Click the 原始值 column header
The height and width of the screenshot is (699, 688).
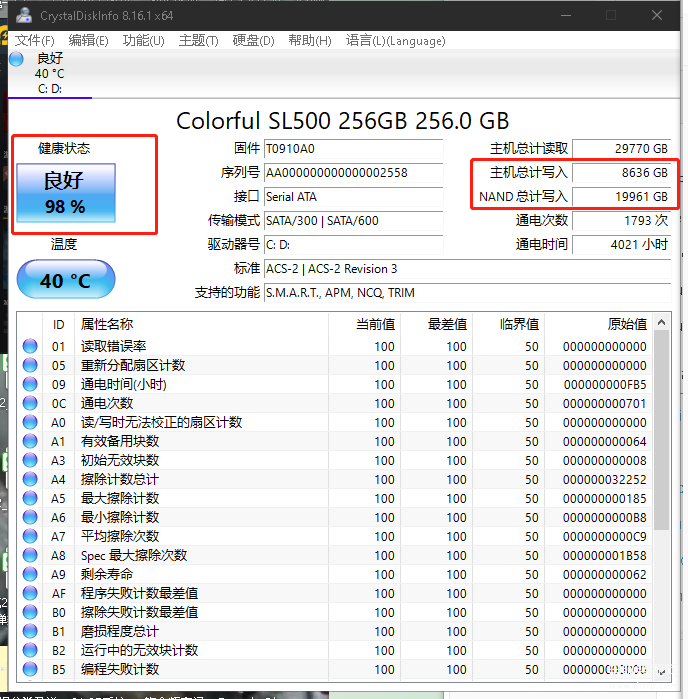tap(598, 325)
